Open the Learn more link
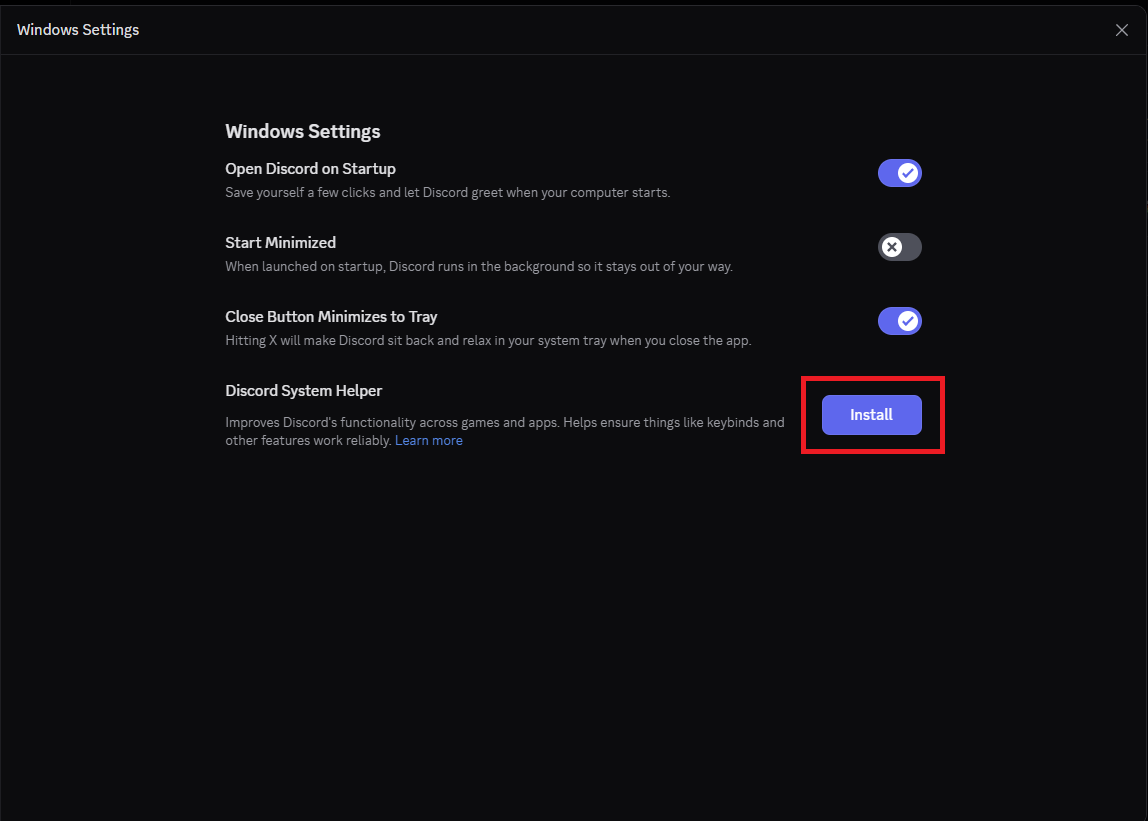 (x=429, y=441)
